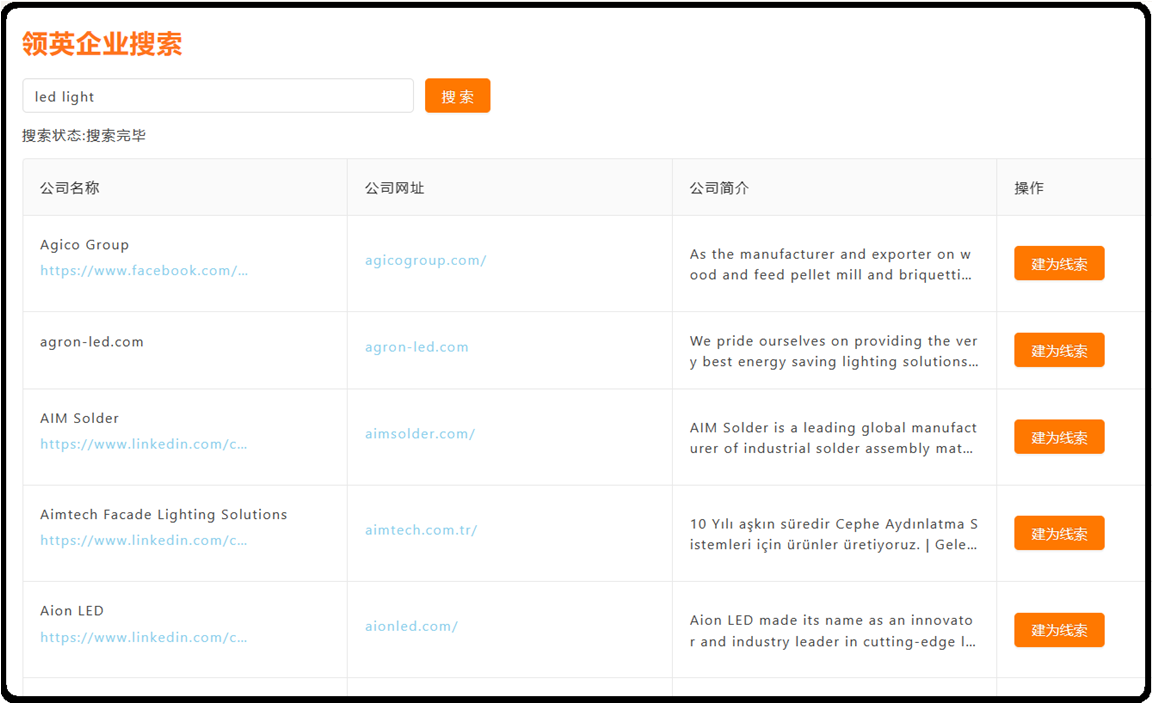
Task: Click the 公司网址 column header
Action: (x=395, y=188)
